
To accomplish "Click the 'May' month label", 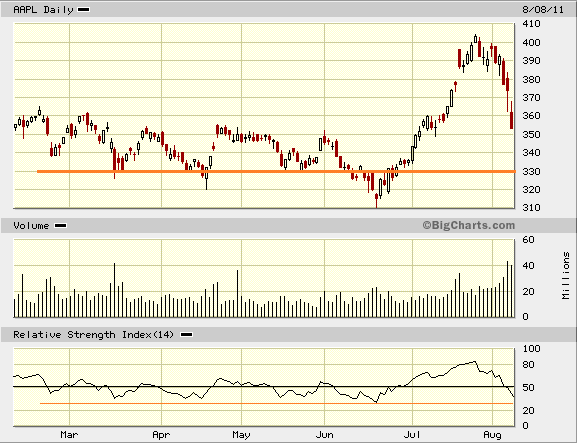I will tap(241, 435).
